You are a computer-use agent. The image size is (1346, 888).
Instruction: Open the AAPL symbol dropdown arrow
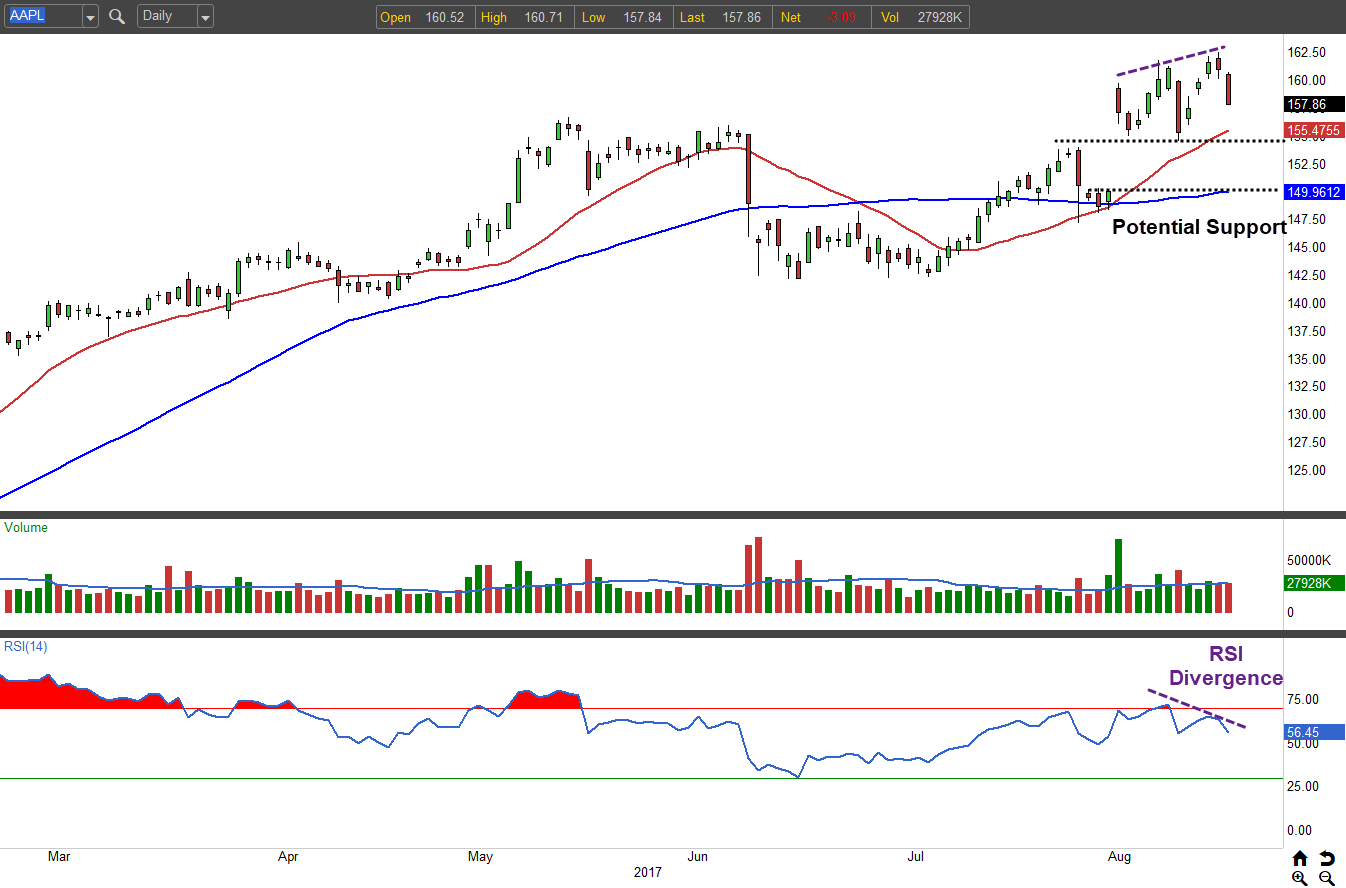pos(90,17)
